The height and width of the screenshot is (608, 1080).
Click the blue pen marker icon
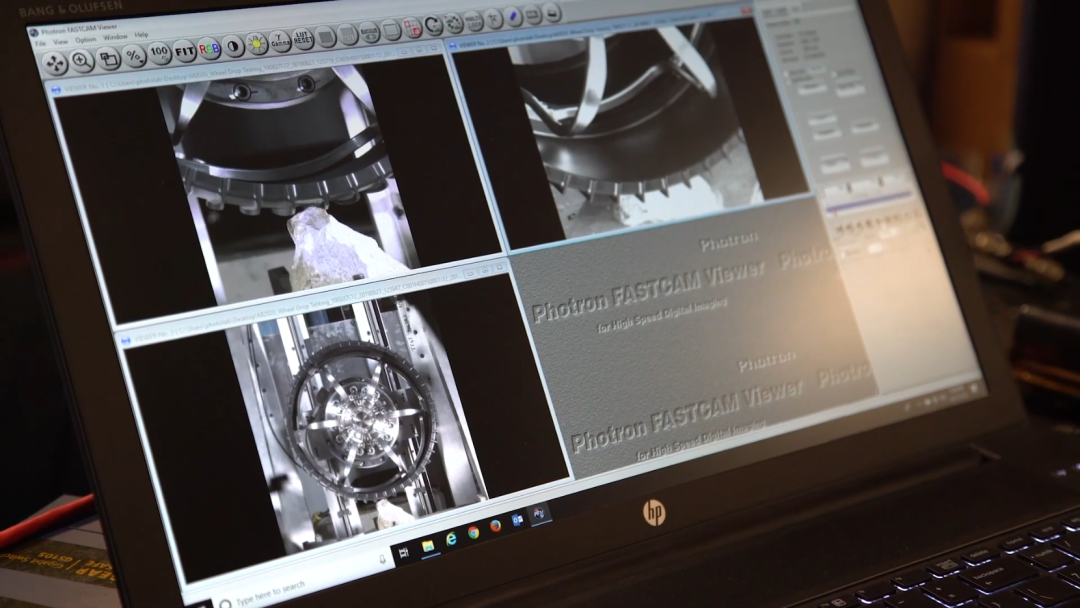tap(513, 17)
